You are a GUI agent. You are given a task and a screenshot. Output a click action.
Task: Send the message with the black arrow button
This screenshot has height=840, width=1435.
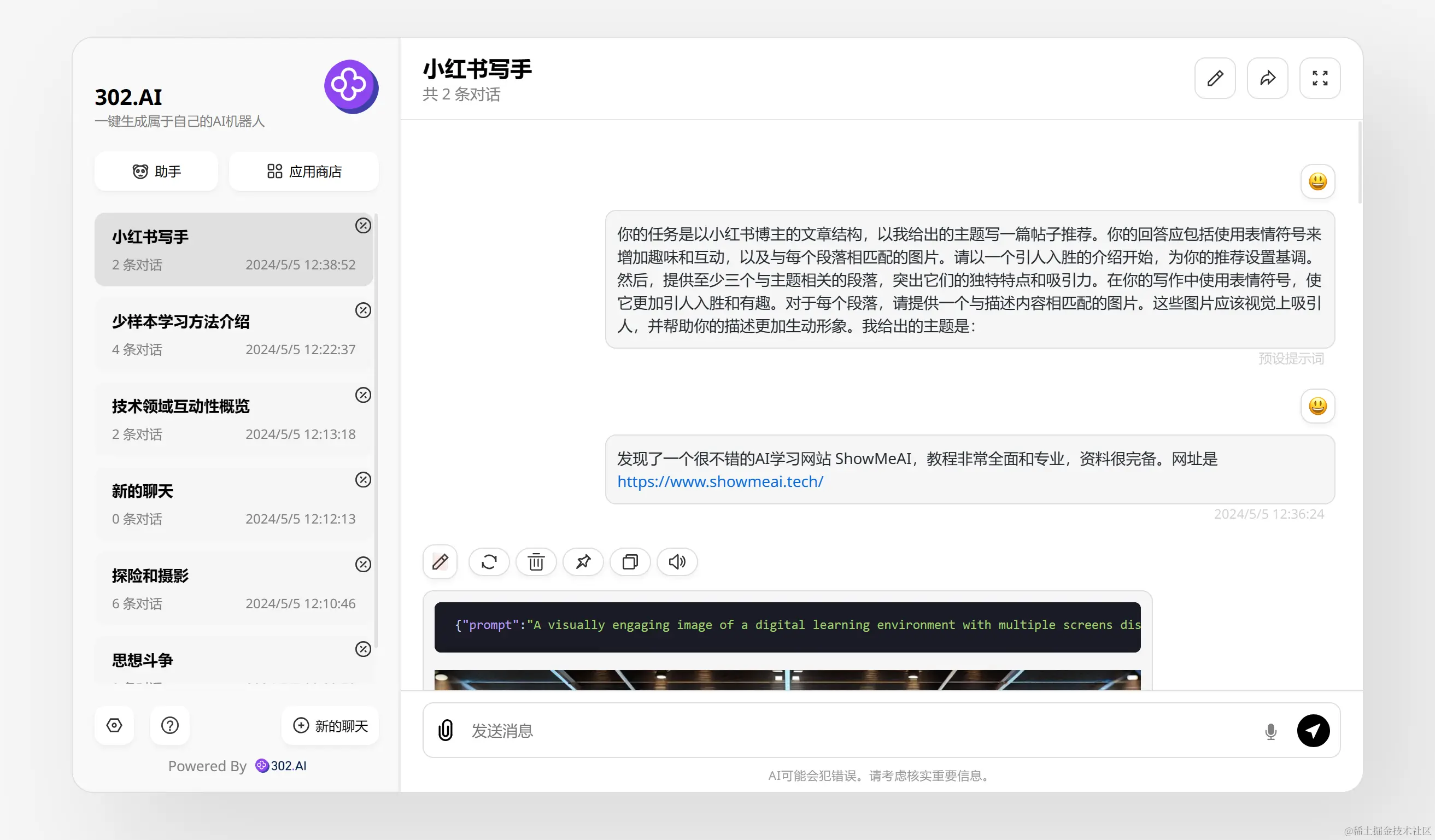point(1313,730)
